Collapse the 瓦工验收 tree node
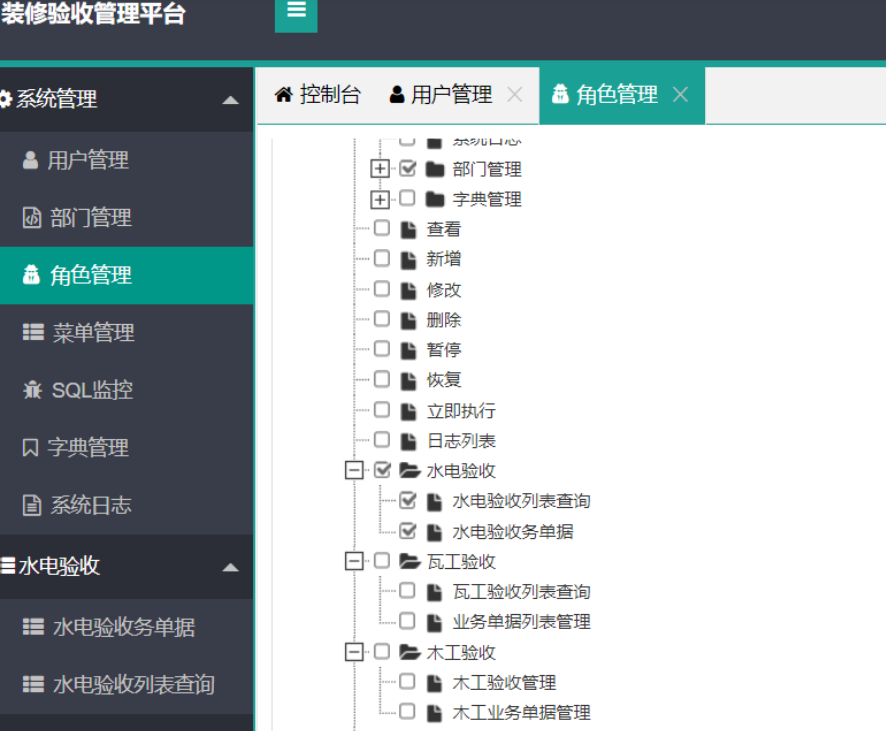Viewport: 886px width, 731px height. (x=354, y=561)
